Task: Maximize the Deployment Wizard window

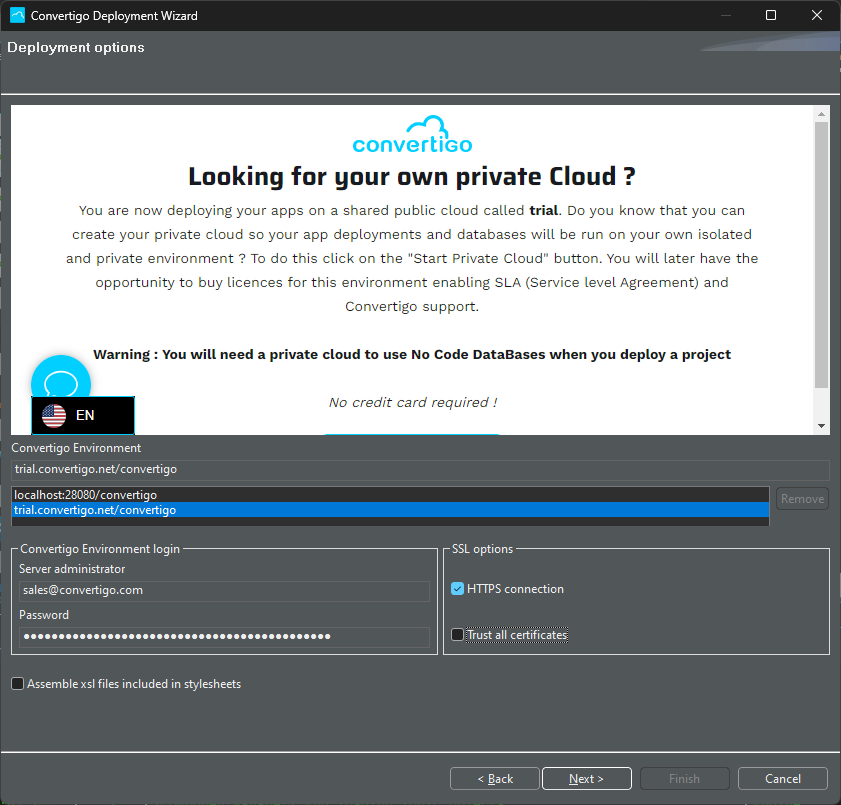Action: click(770, 16)
